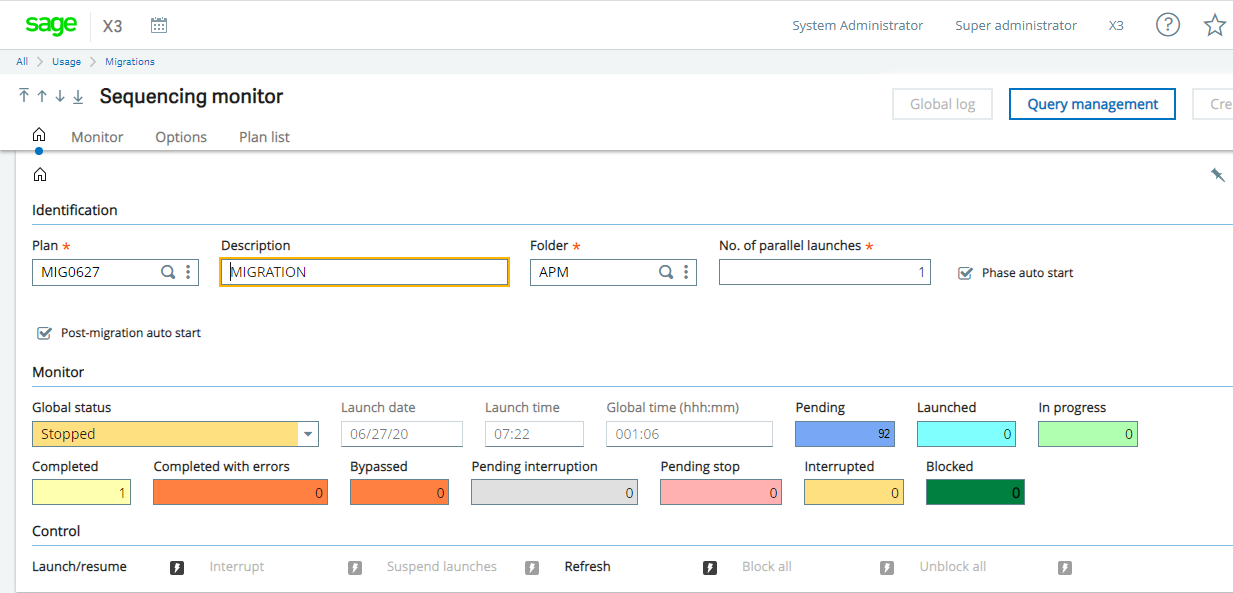Click the pin icon in panel

1217,175
